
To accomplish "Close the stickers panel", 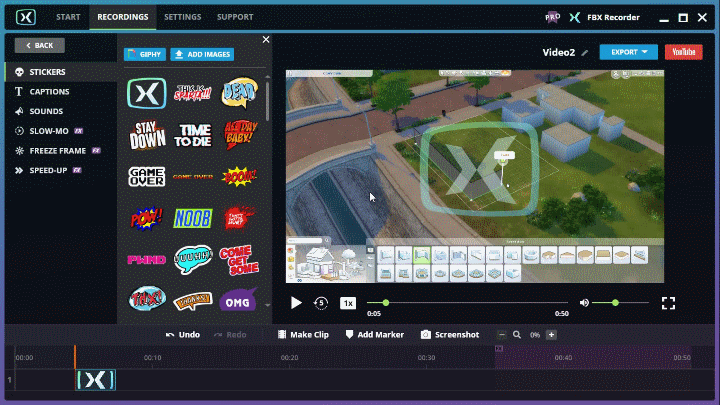I will 266,39.
